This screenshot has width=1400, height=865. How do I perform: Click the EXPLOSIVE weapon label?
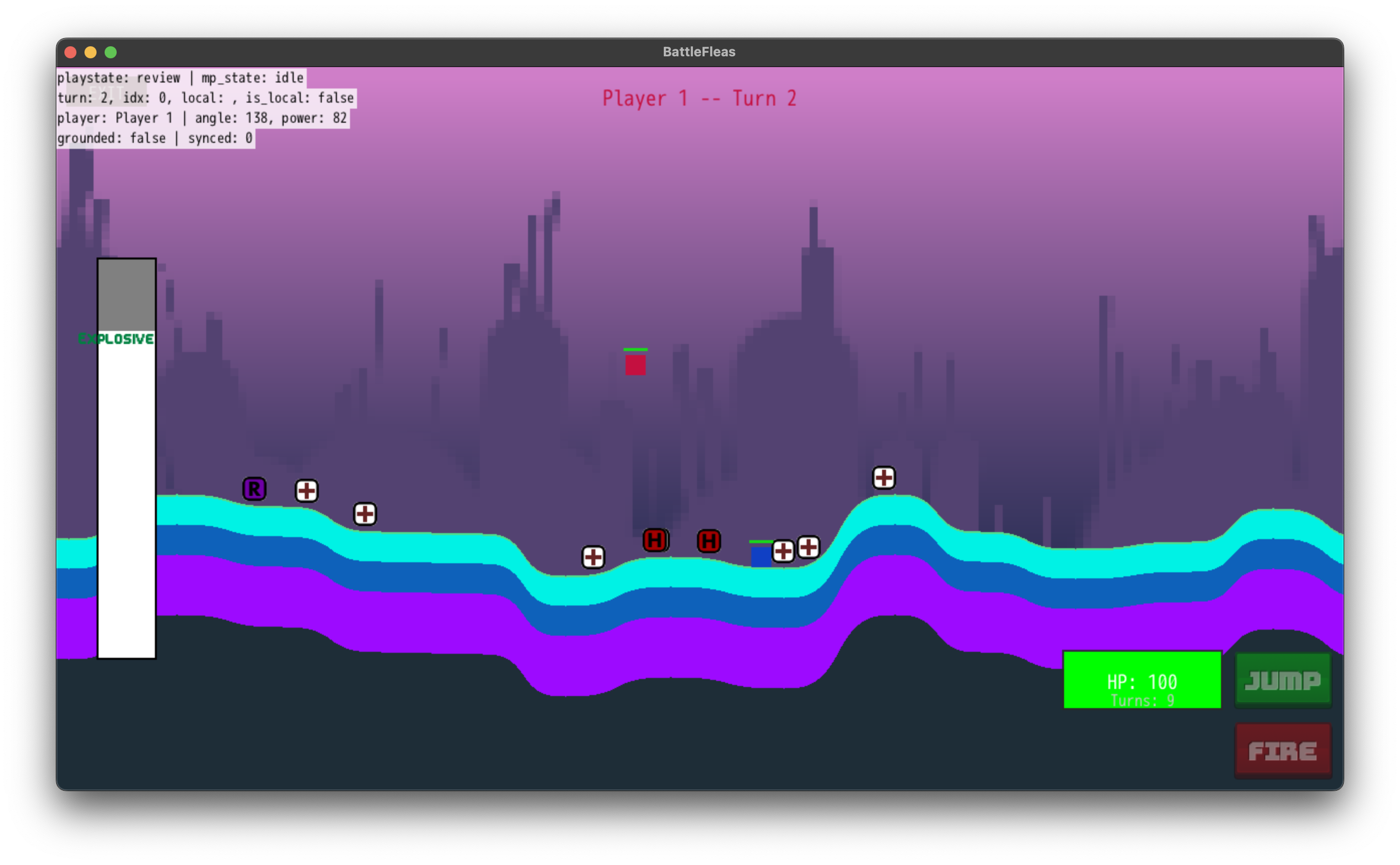(x=116, y=339)
